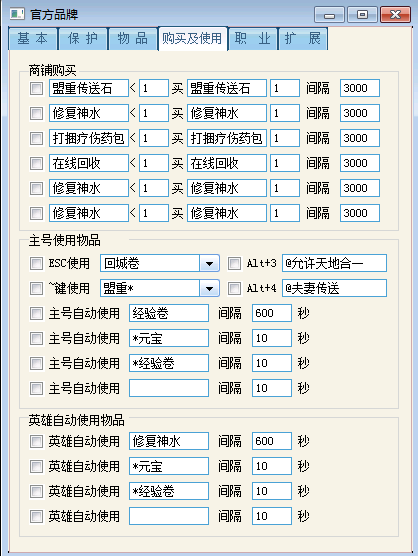
Task: Click the 主号自动使用 *元宝 item field
Action: (x=169, y=338)
